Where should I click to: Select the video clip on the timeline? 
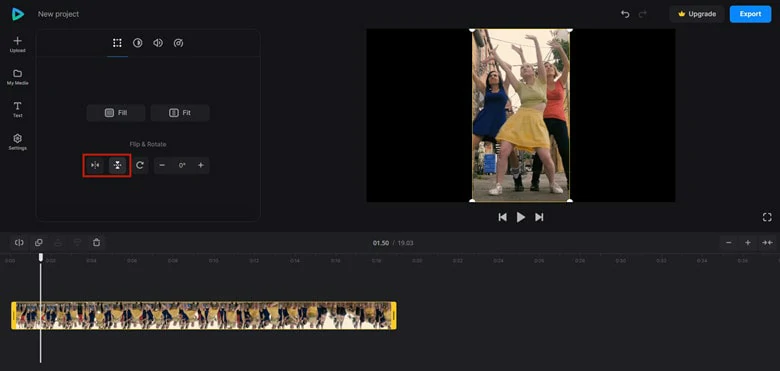(x=204, y=315)
